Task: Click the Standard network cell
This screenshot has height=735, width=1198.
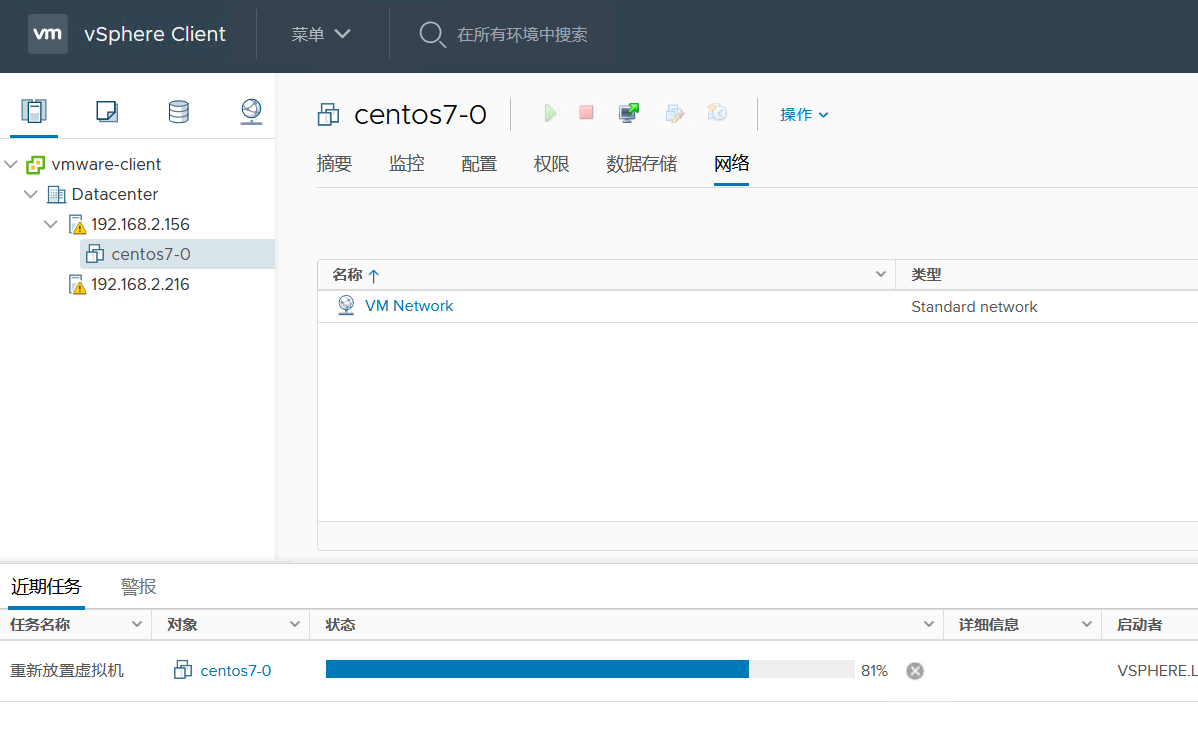Action: (974, 307)
